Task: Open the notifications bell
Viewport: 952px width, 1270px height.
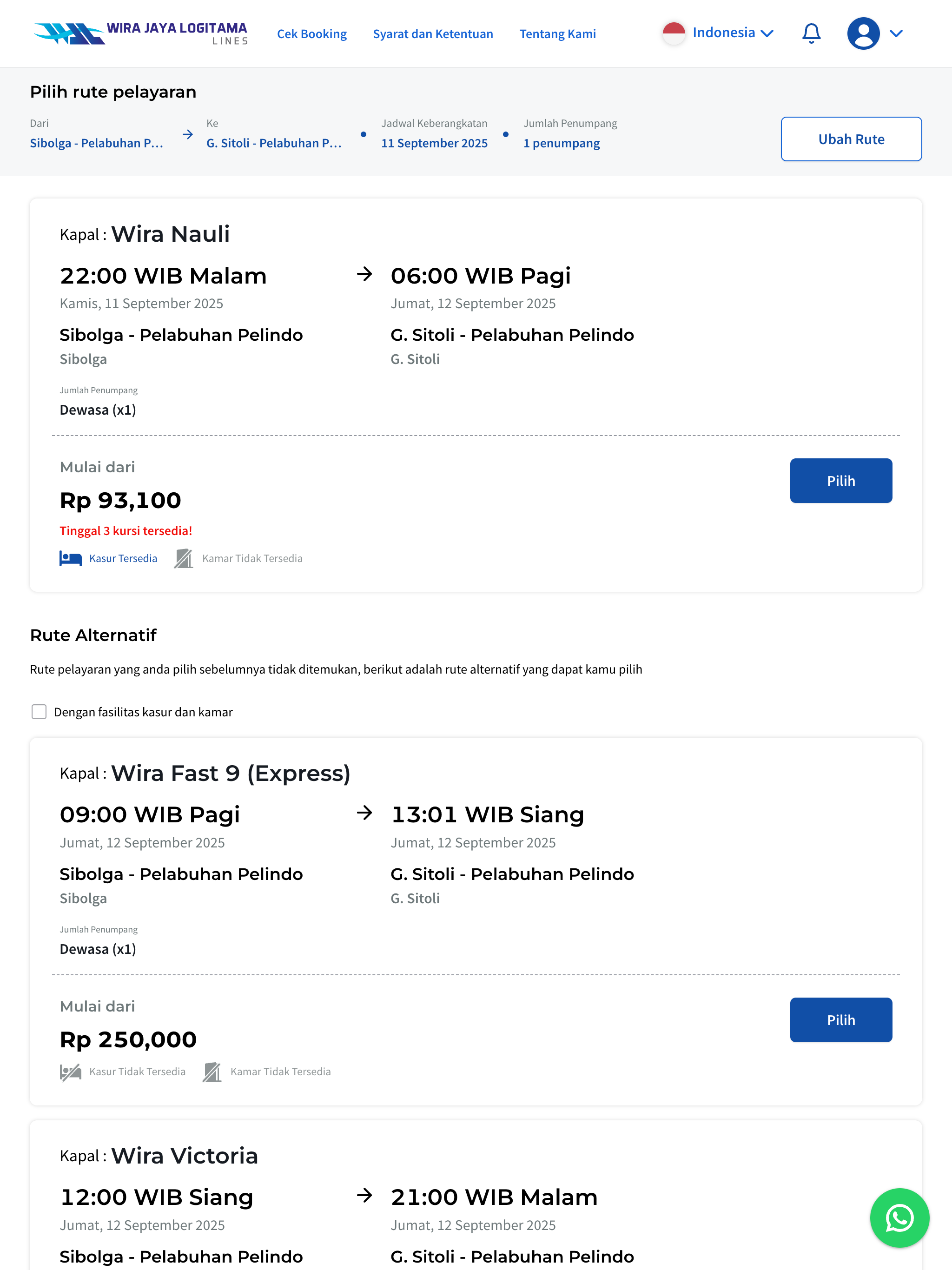Action: [x=811, y=33]
